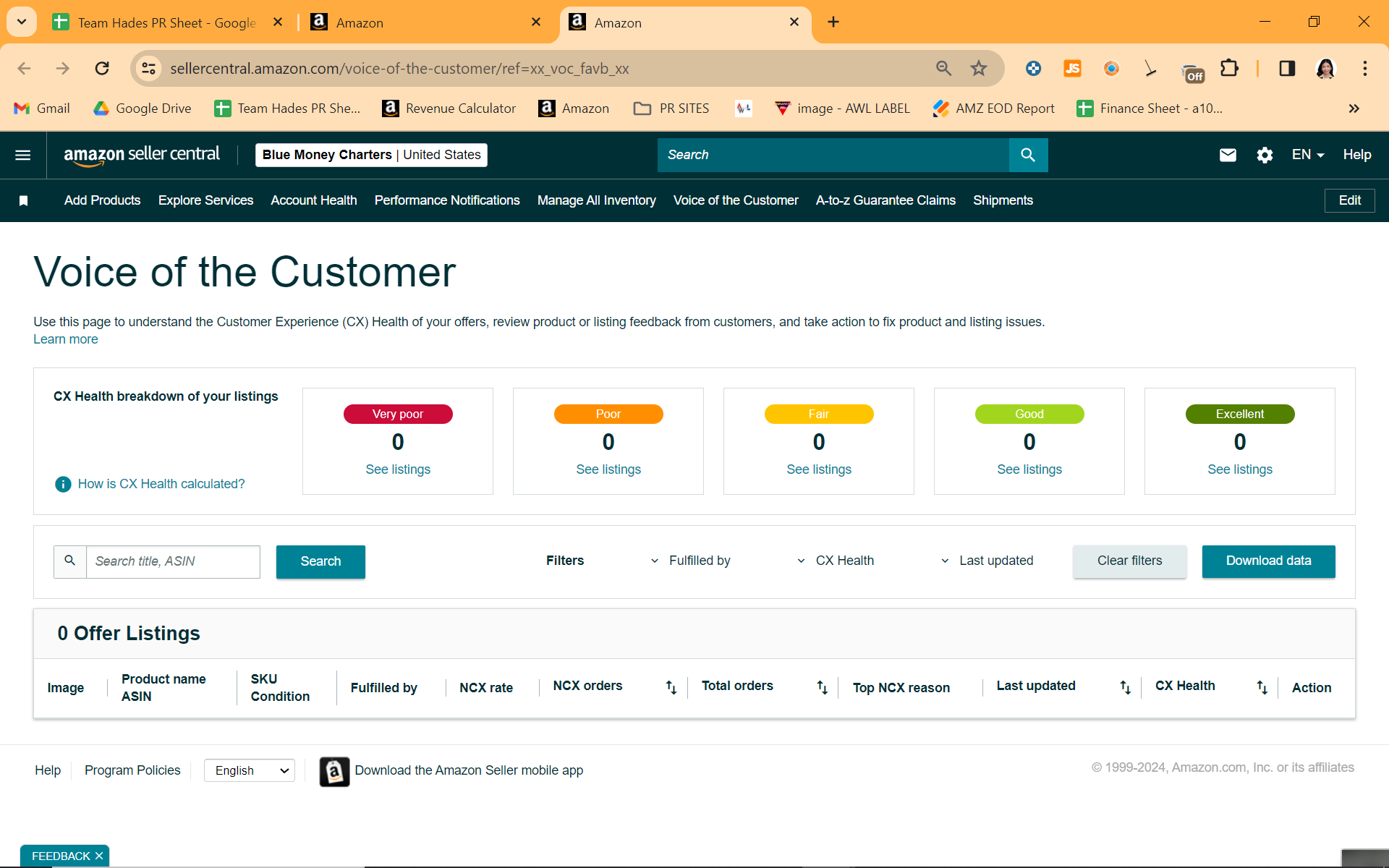Expand the CX Health filter
The height and width of the screenshot is (868, 1389).
point(836,561)
